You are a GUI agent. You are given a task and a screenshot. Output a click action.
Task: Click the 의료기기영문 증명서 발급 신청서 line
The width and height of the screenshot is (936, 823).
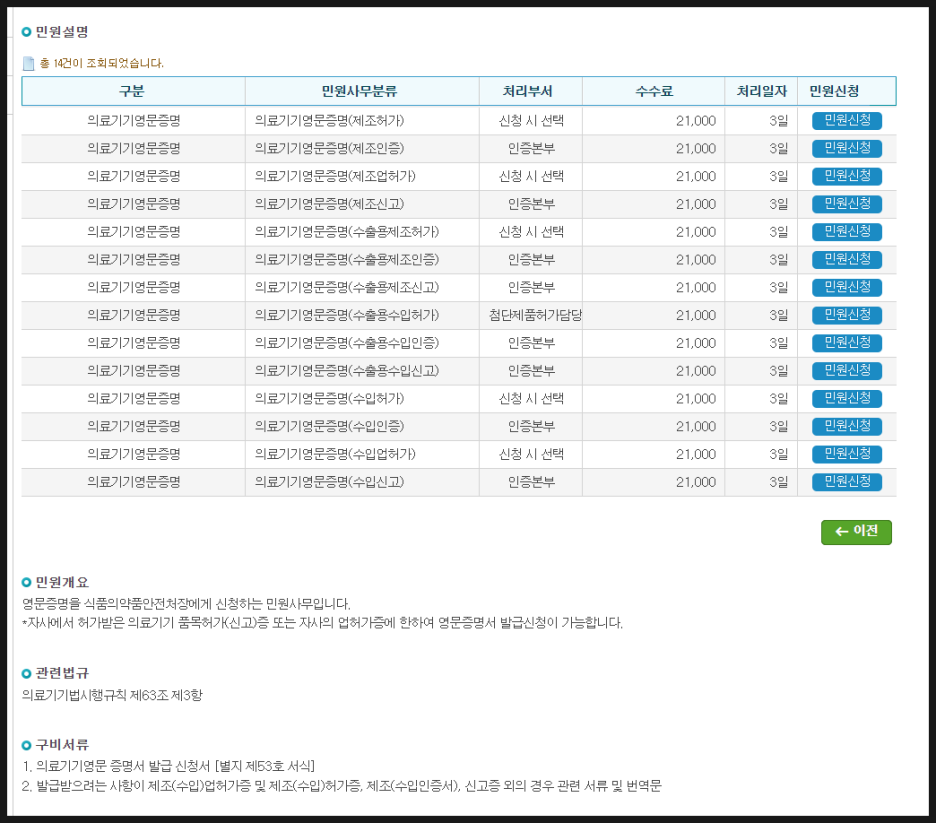coord(168,766)
